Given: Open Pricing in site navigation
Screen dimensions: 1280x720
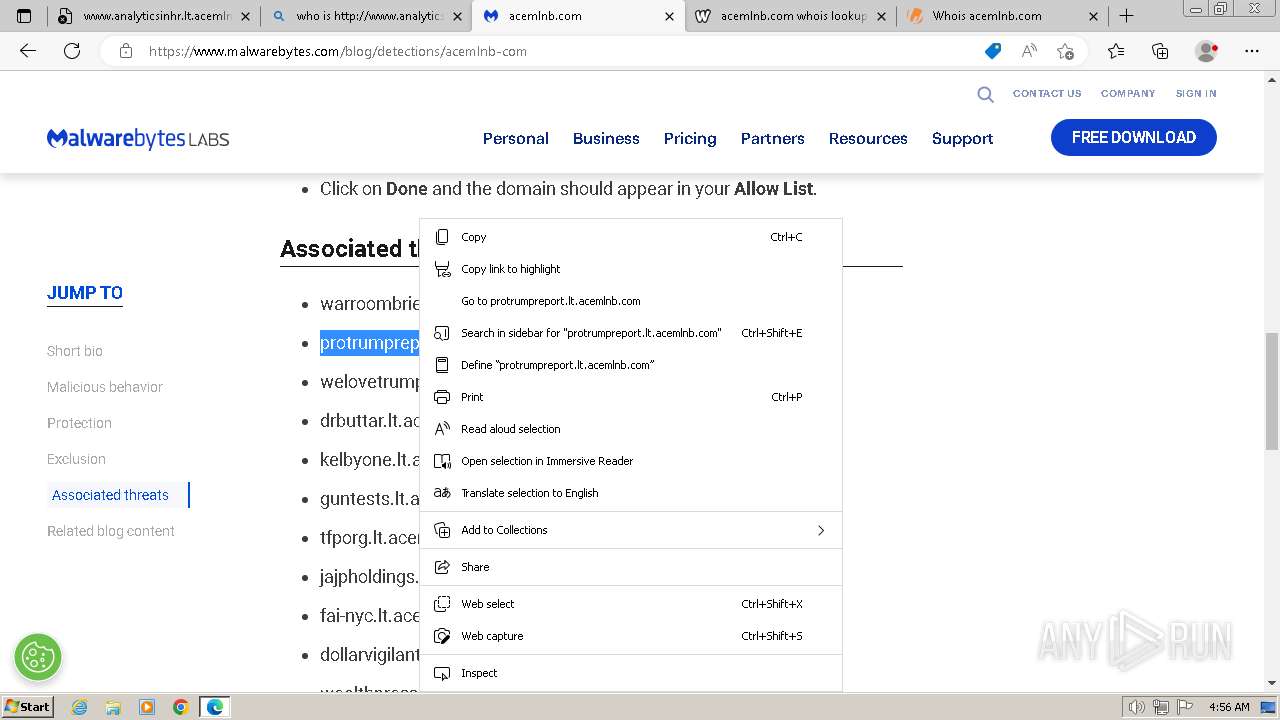Looking at the screenshot, I should tap(690, 139).
